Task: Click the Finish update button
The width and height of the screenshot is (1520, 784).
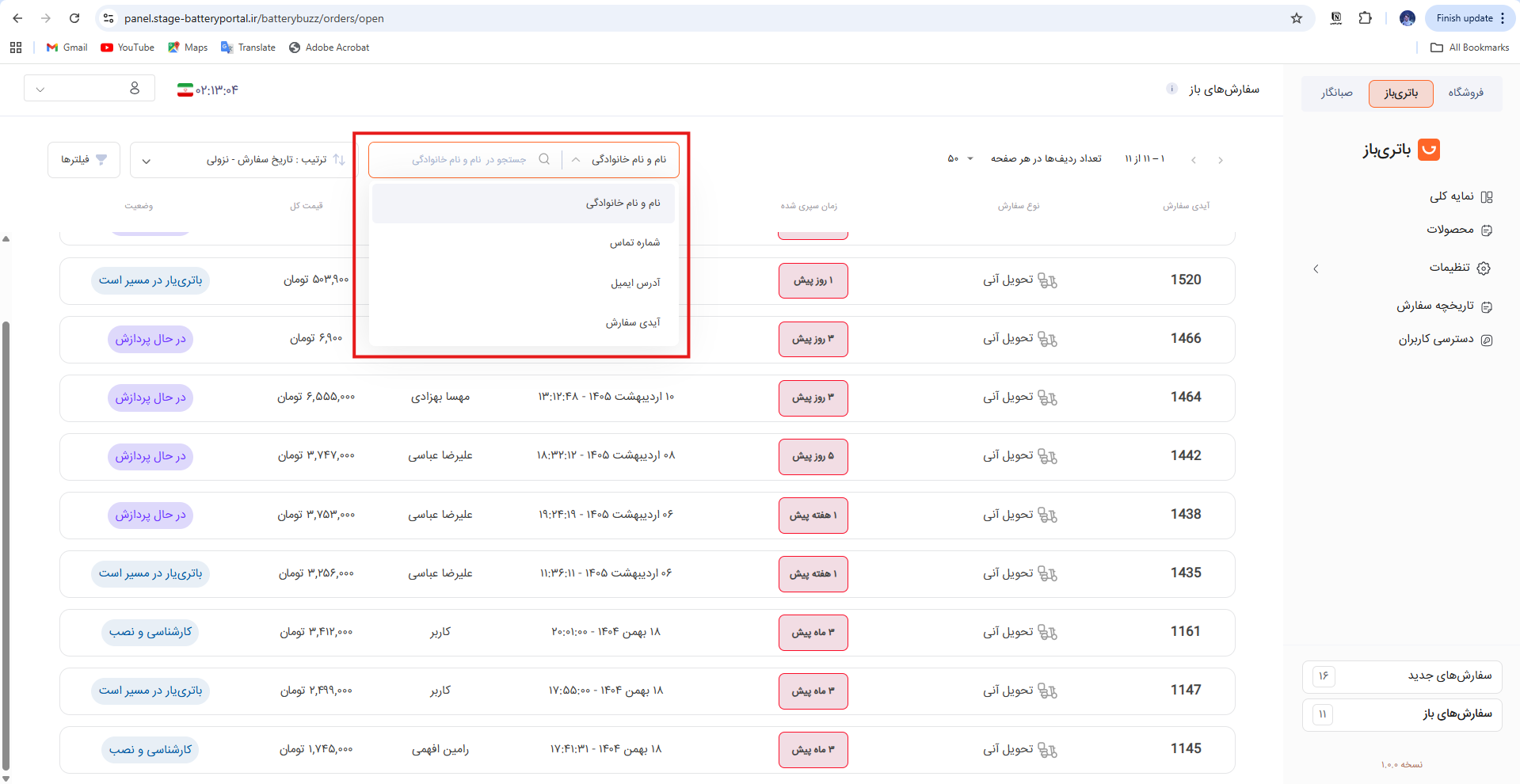Action: point(1469,18)
